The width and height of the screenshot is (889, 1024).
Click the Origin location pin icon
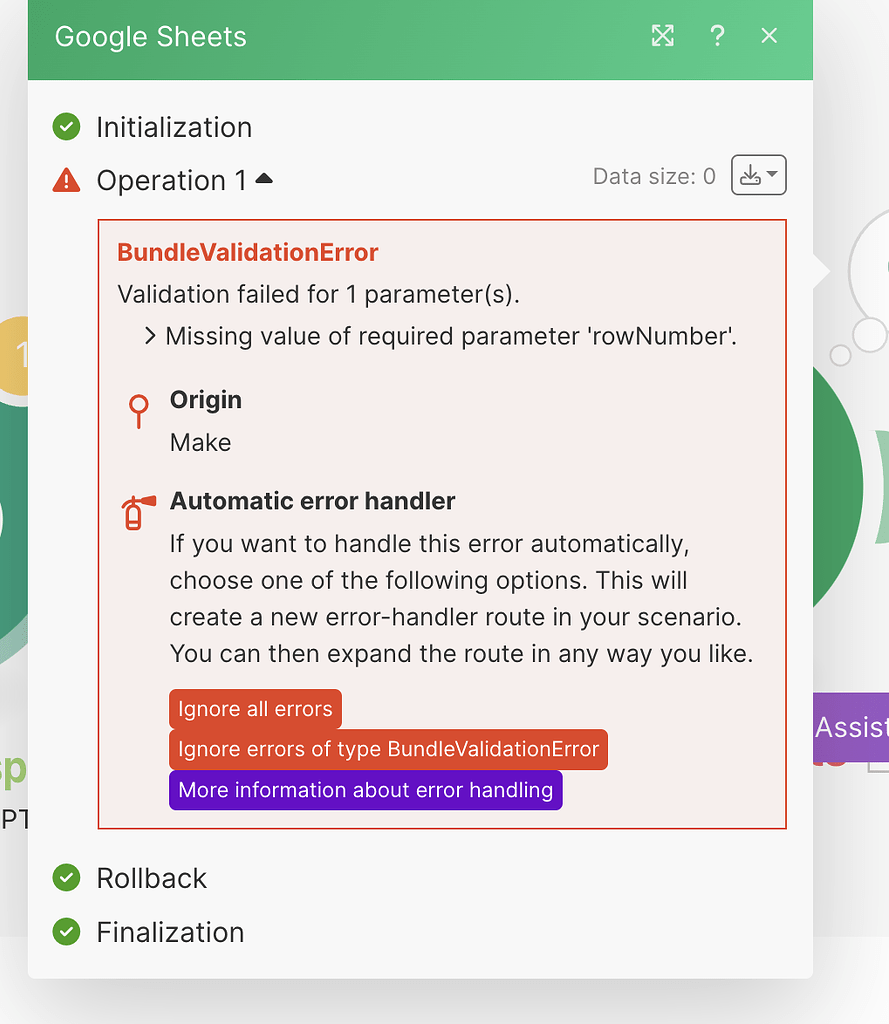[x=138, y=410]
